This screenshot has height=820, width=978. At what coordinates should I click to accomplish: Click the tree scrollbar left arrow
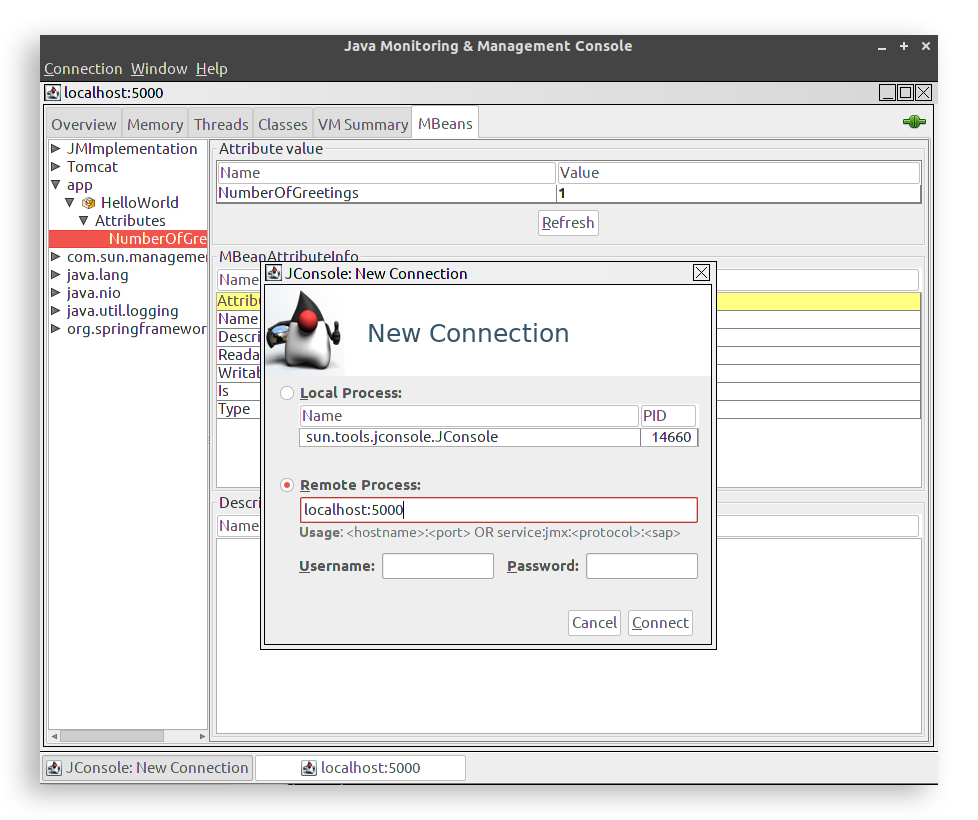point(54,736)
